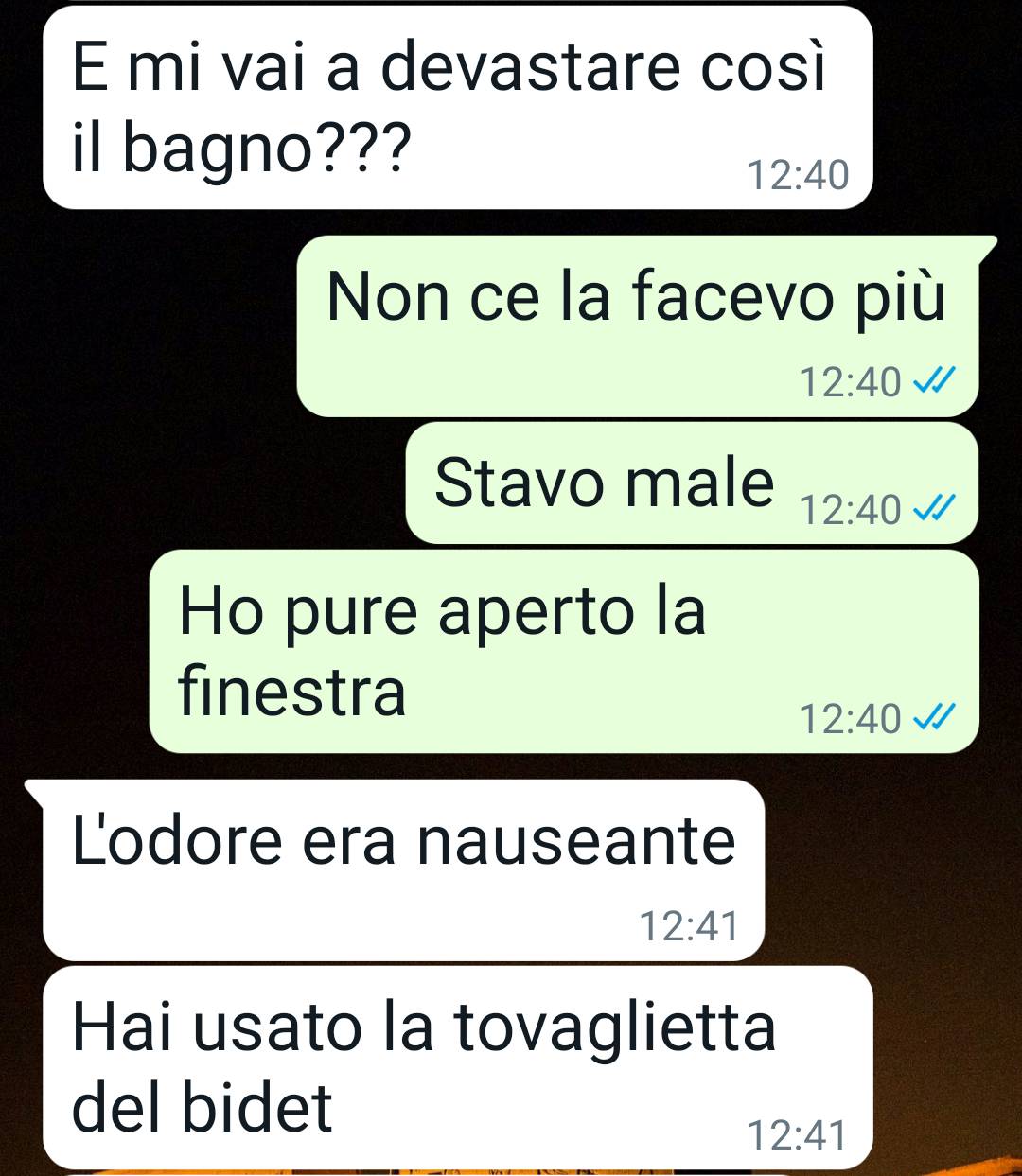Tap the 12:40 timestamp on the 'finestra' message
This screenshot has width=1022, height=1176.
coord(851,719)
